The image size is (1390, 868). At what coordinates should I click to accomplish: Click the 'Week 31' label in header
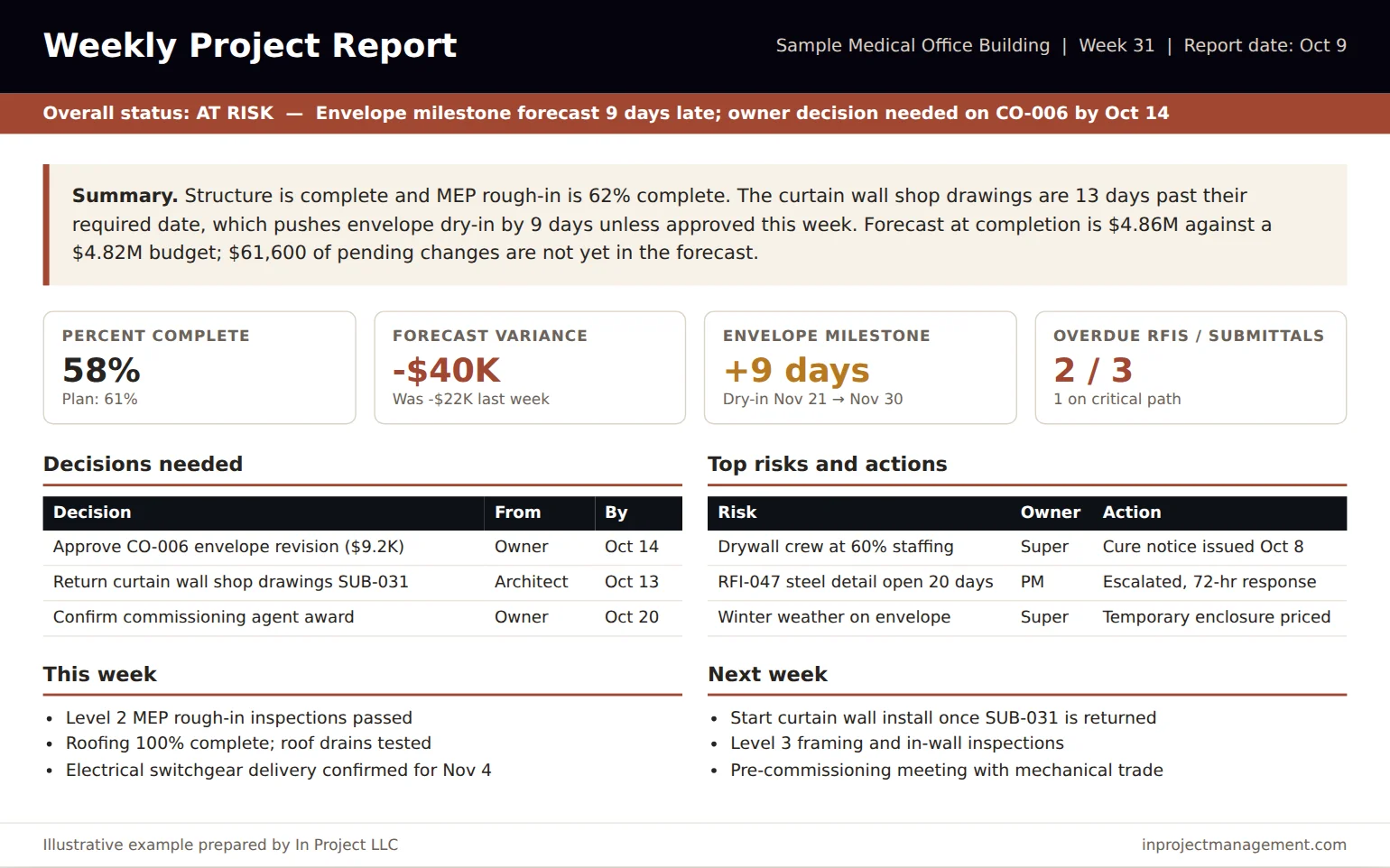[1117, 45]
